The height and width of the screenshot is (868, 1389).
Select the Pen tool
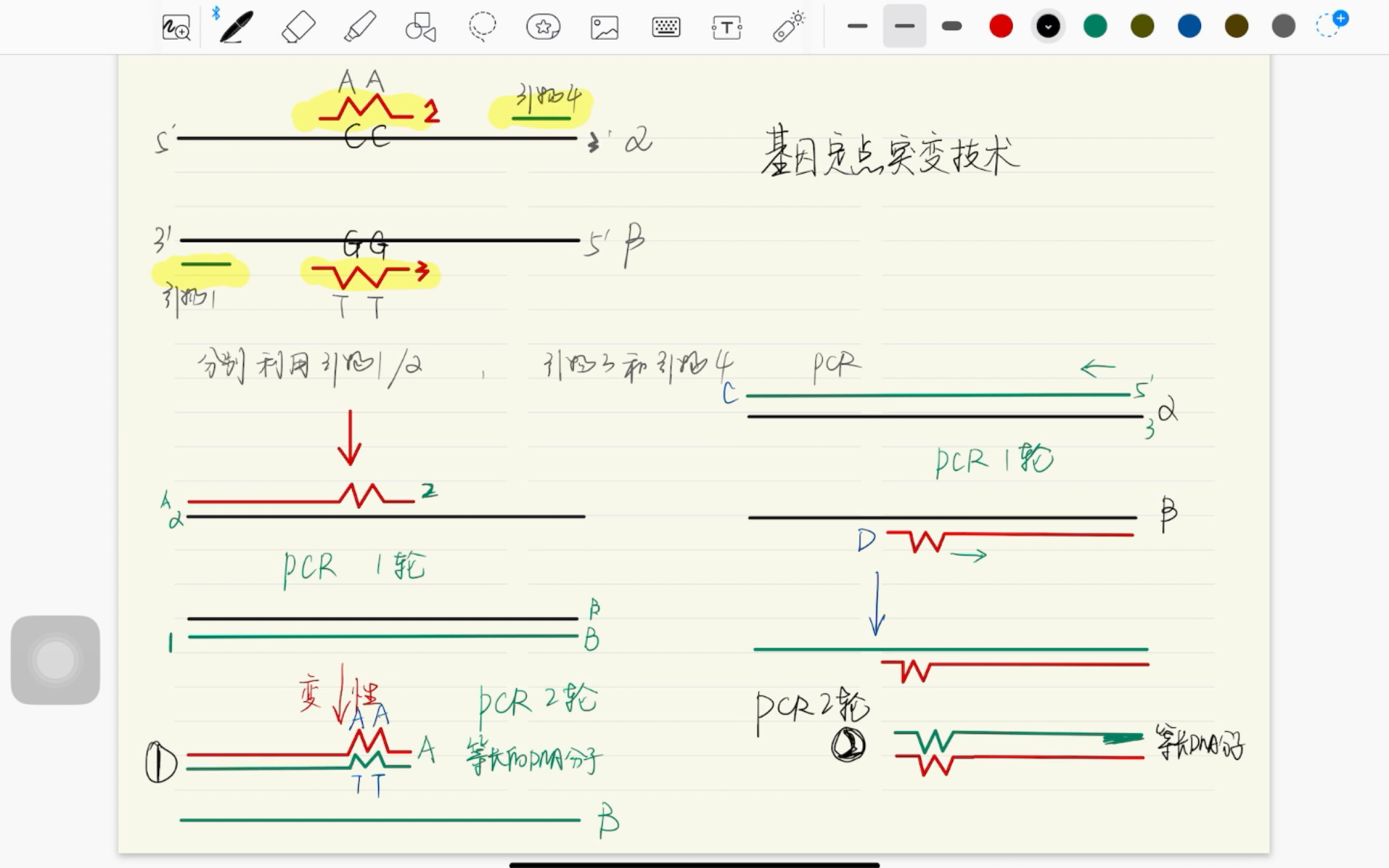click(236, 27)
